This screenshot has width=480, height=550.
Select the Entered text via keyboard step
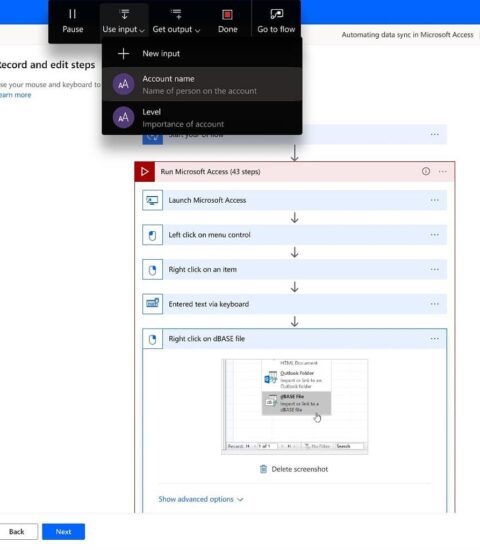(x=295, y=304)
